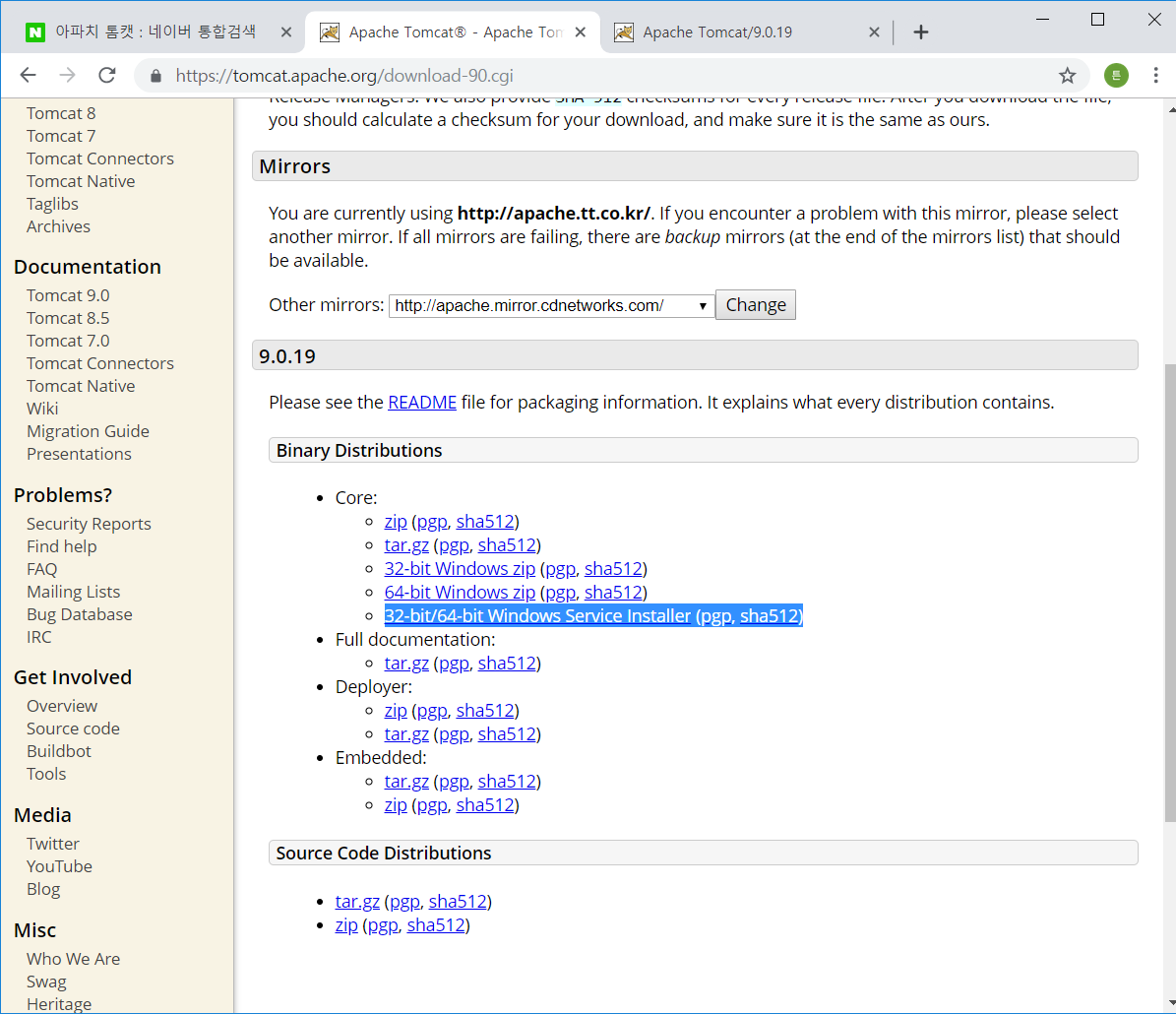Open the Migration Guide link
1176x1014 pixels.
pyautogui.click(x=88, y=431)
